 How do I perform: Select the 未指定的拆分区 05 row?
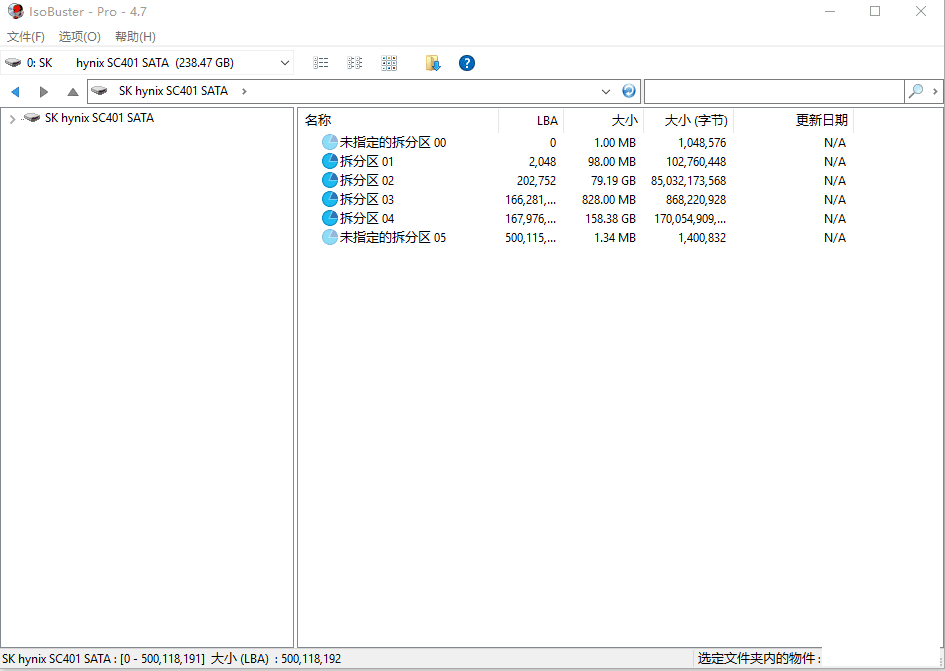pyautogui.click(x=576, y=238)
